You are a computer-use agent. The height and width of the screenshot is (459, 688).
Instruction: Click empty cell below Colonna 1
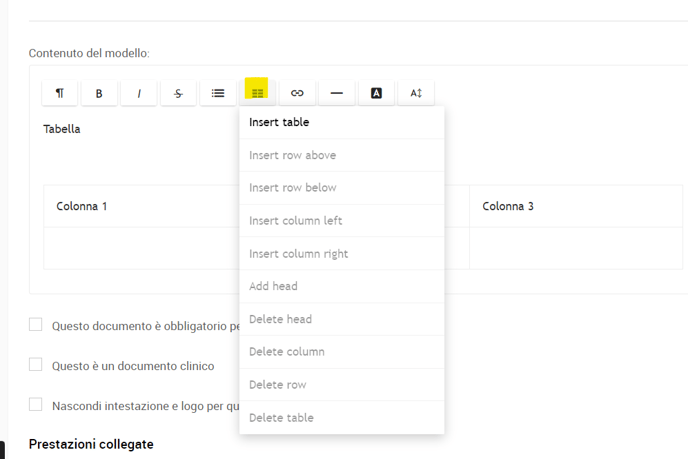[141, 248]
